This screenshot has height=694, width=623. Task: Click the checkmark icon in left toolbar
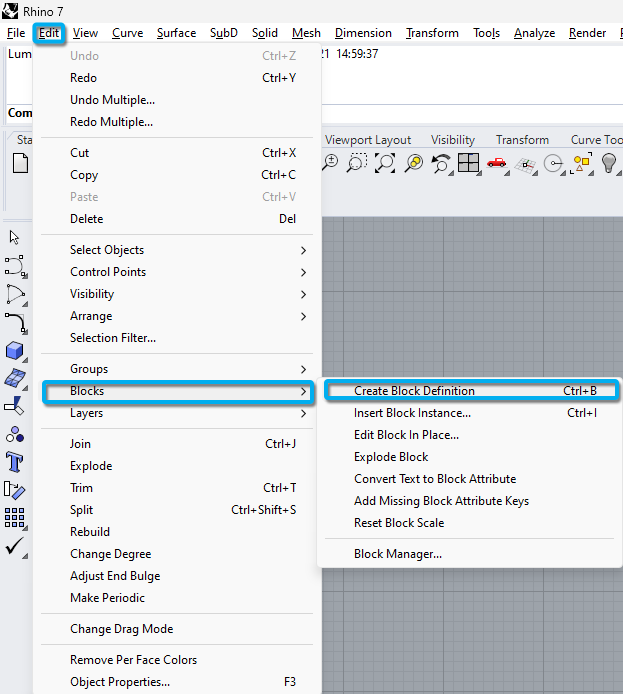tap(15, 546)
